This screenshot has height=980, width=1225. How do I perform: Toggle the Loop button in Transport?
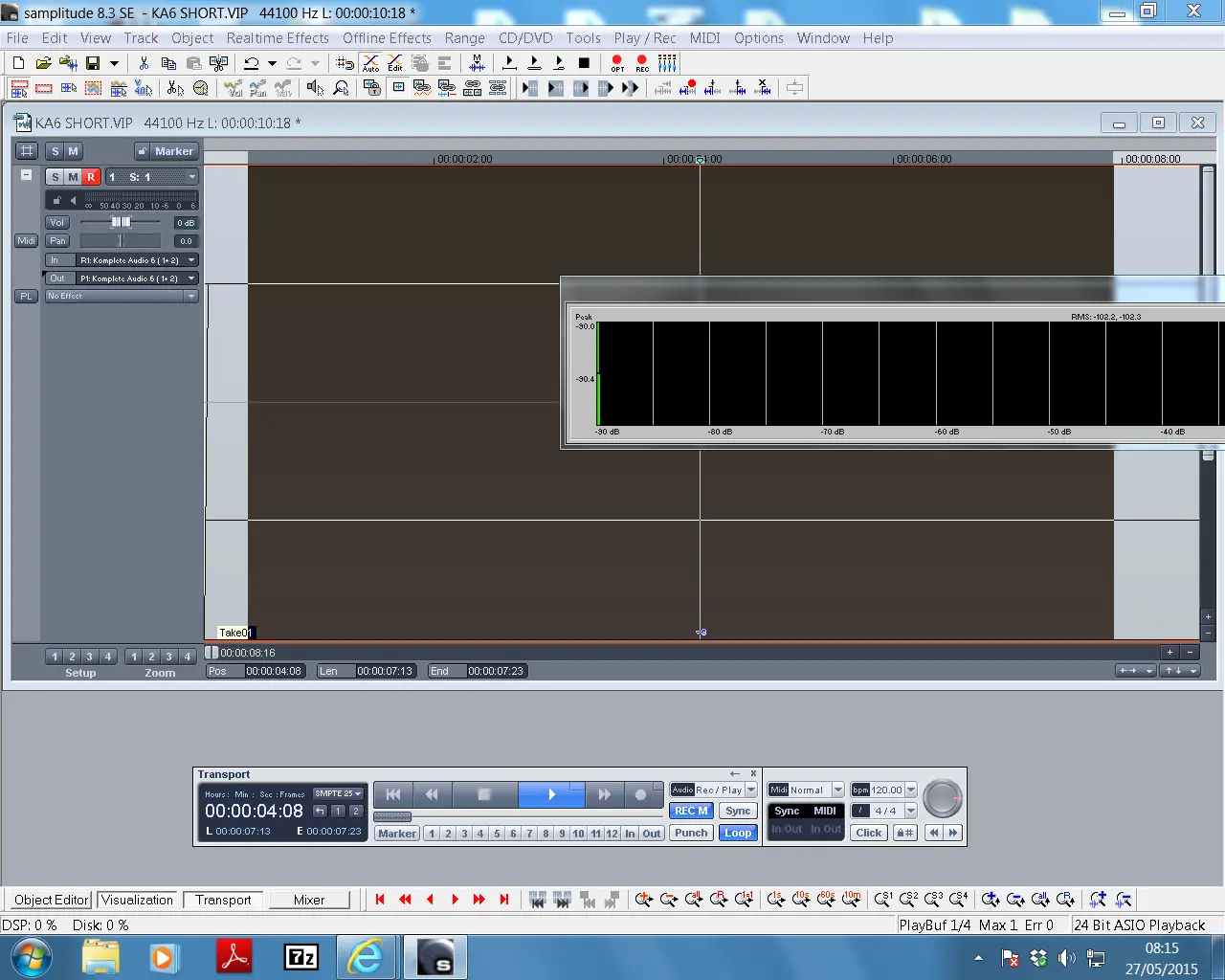coord(738,833)
